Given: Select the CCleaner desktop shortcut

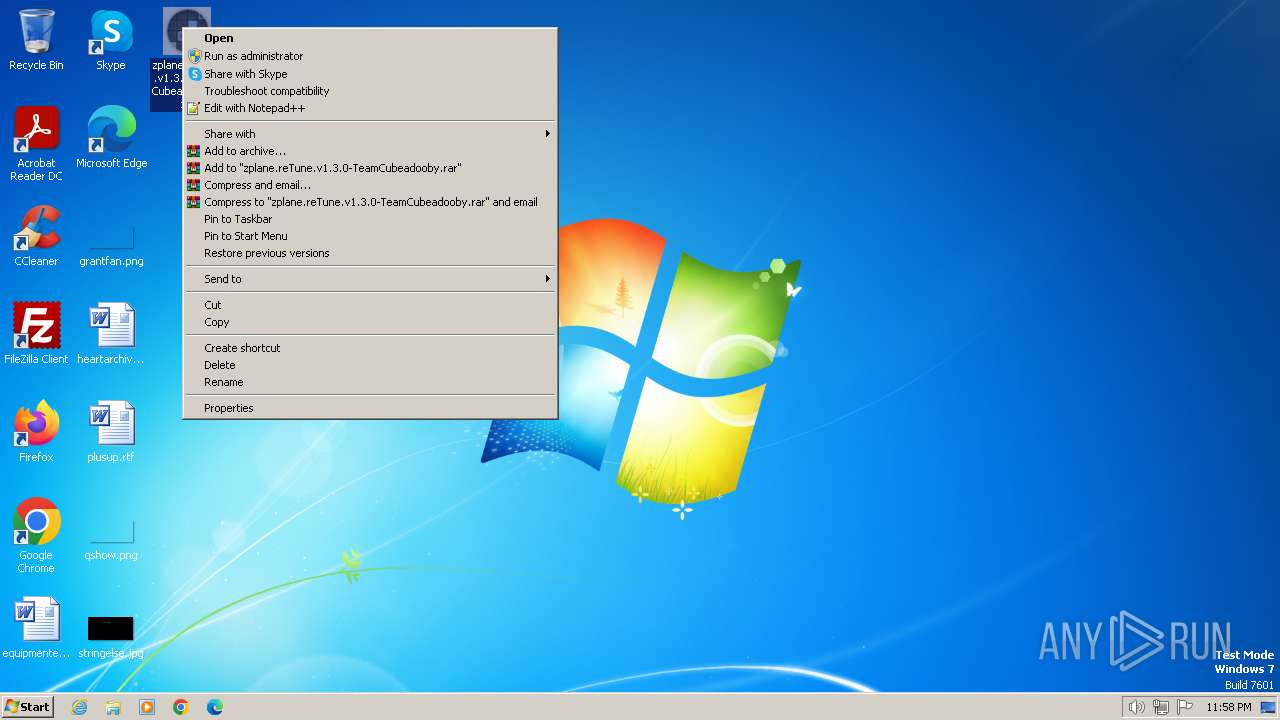Looking at the screenshot, I should click(36, 236).
